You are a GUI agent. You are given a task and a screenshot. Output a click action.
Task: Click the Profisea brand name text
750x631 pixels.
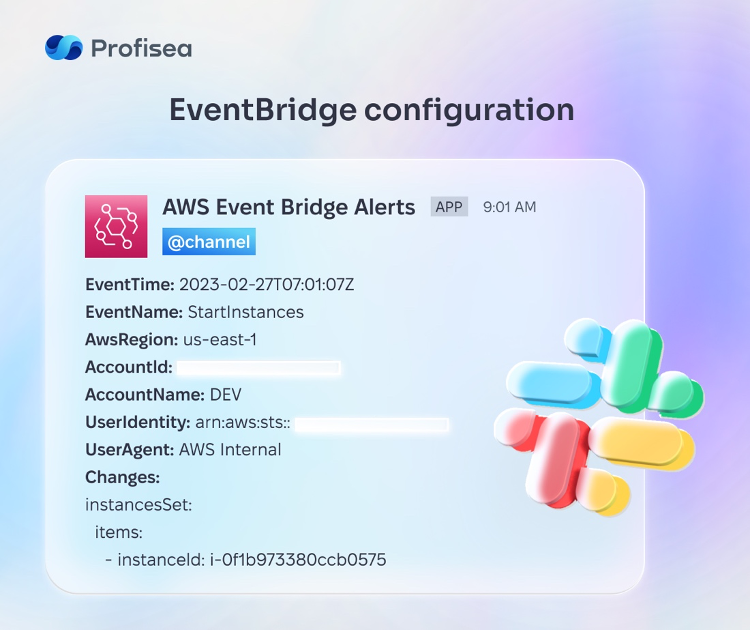(142, 48)
